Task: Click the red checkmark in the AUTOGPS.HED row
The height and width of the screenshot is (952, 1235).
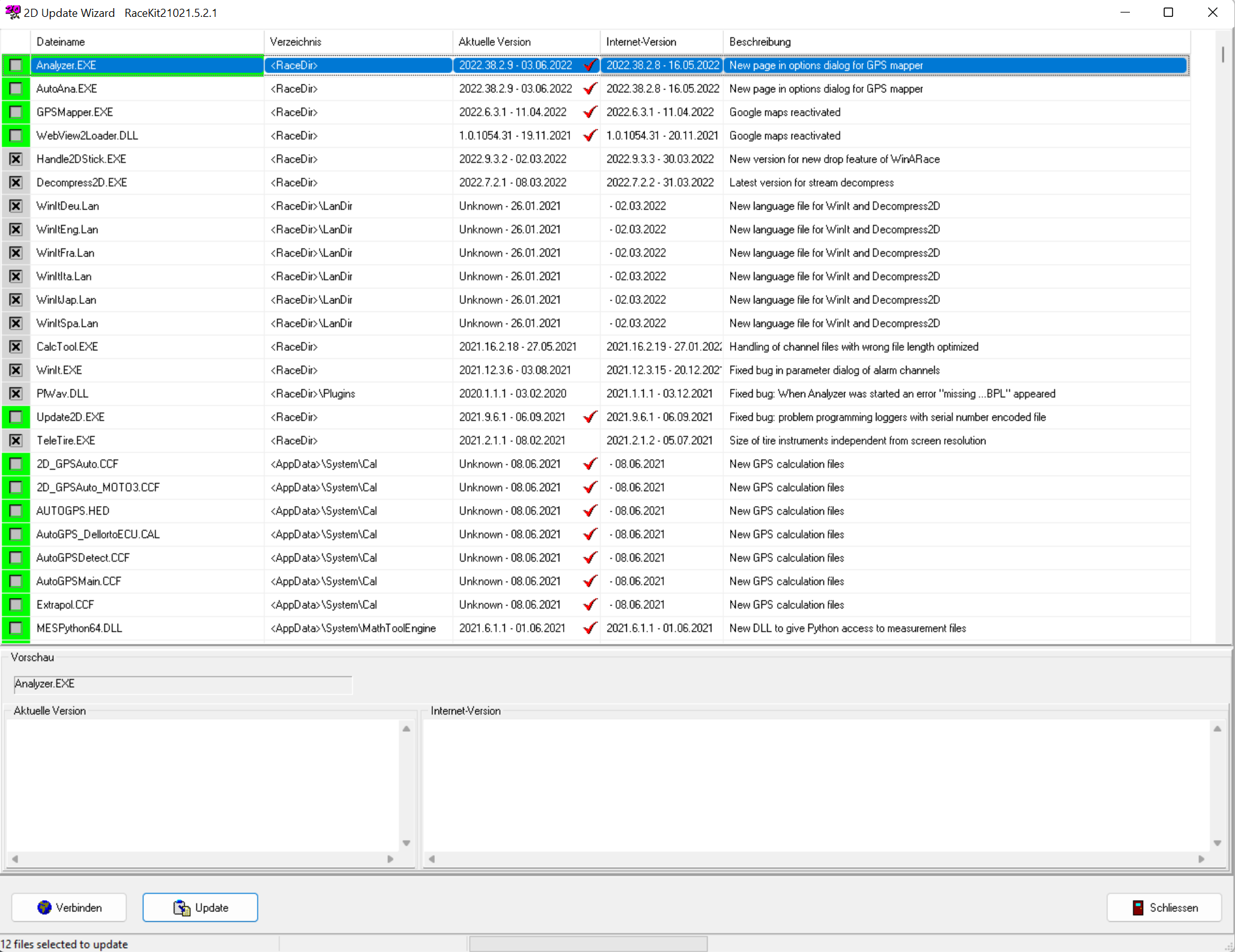Action: pyautogui.click(x=589, y=511)
